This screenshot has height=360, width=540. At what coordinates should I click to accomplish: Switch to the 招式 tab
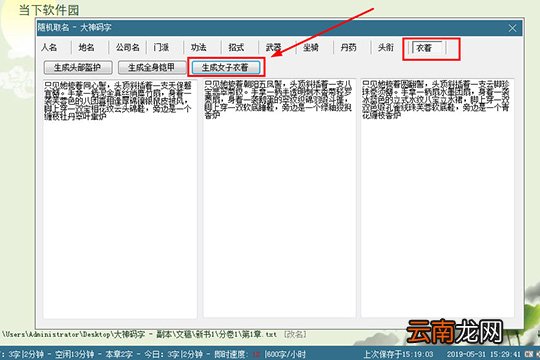[236, 47]
